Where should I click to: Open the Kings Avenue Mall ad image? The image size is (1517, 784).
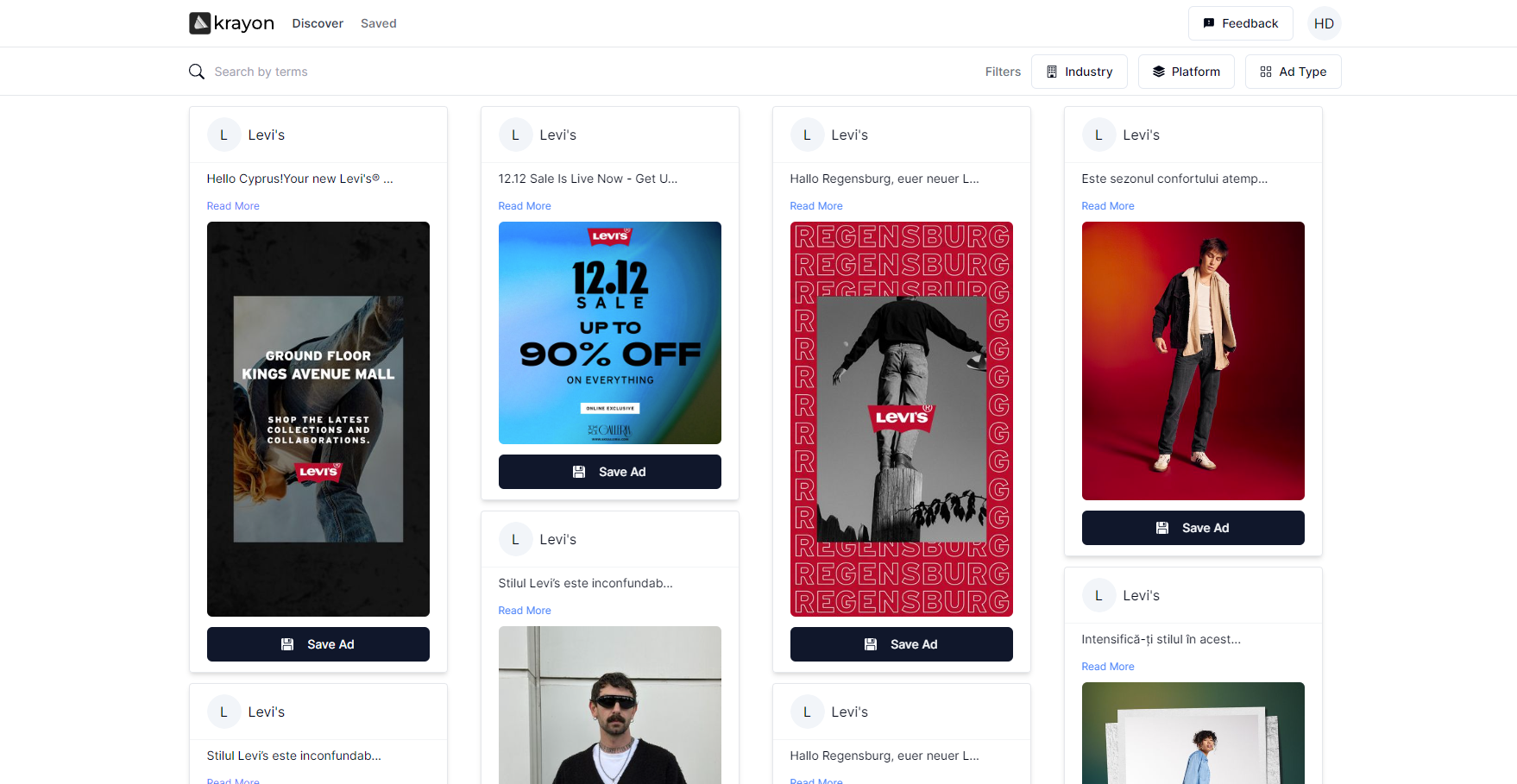pyautogui.click(x=318, y=419)
